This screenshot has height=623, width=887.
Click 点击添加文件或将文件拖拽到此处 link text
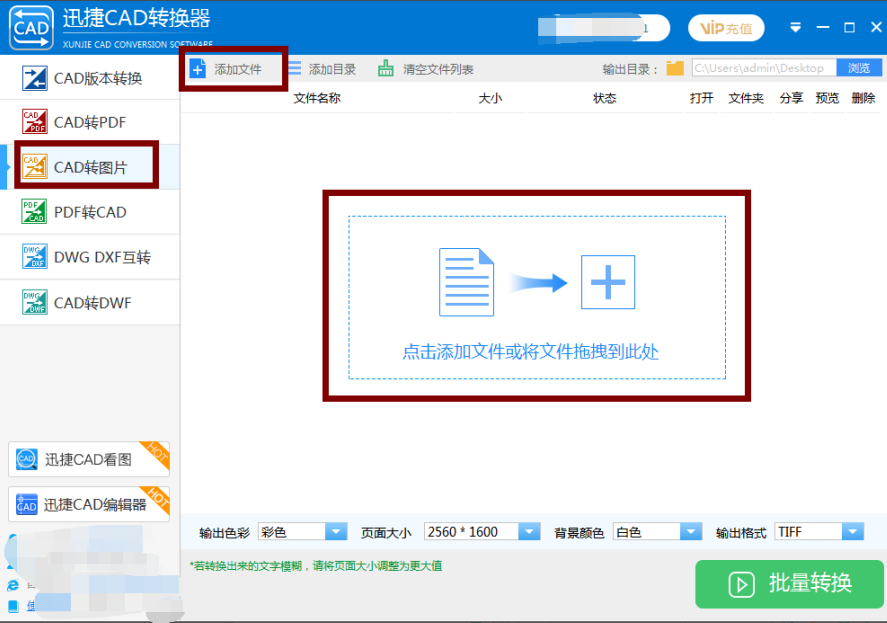530,351
